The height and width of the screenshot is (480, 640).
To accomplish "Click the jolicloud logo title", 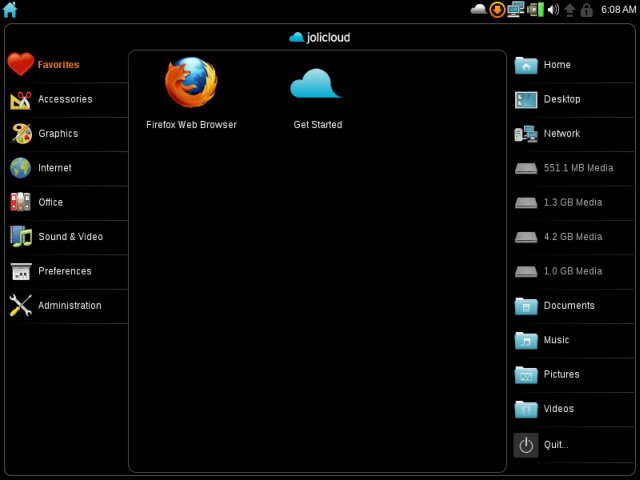I will click(320, 37).
